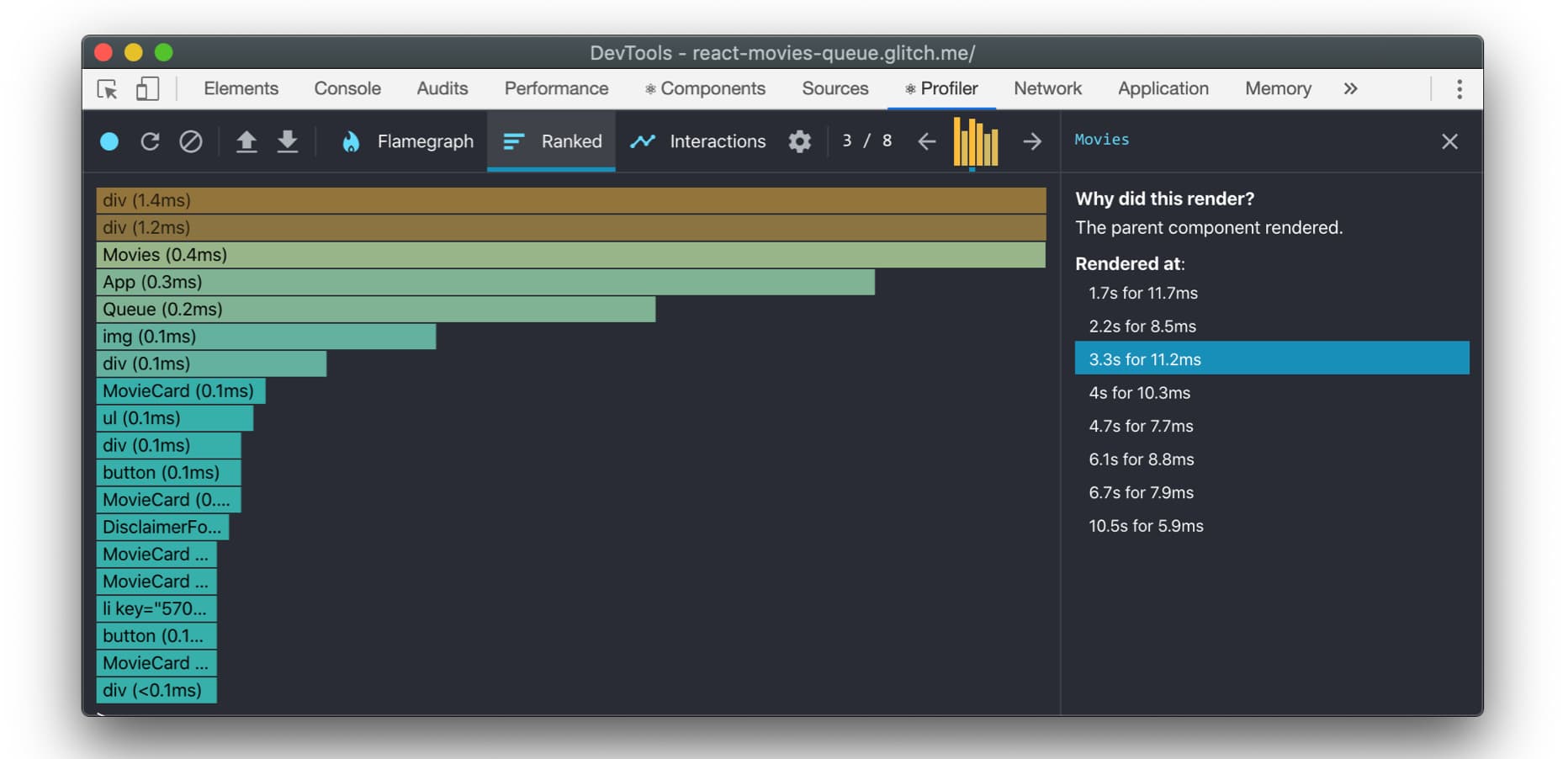The height and width of the screenshot is (759, 1568).
Task: Clear profiling data icon
Action: pyautogui.click(x=191, y=141)
